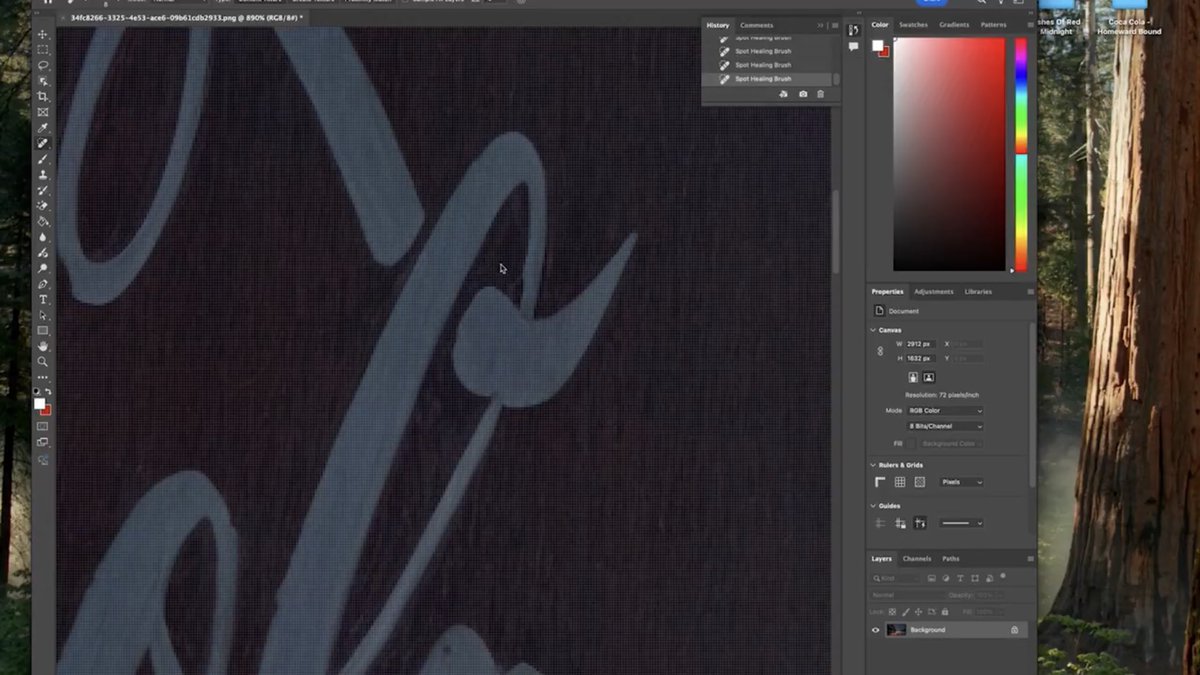
Task: Select the Brush tool
Action: click(43, 159)
